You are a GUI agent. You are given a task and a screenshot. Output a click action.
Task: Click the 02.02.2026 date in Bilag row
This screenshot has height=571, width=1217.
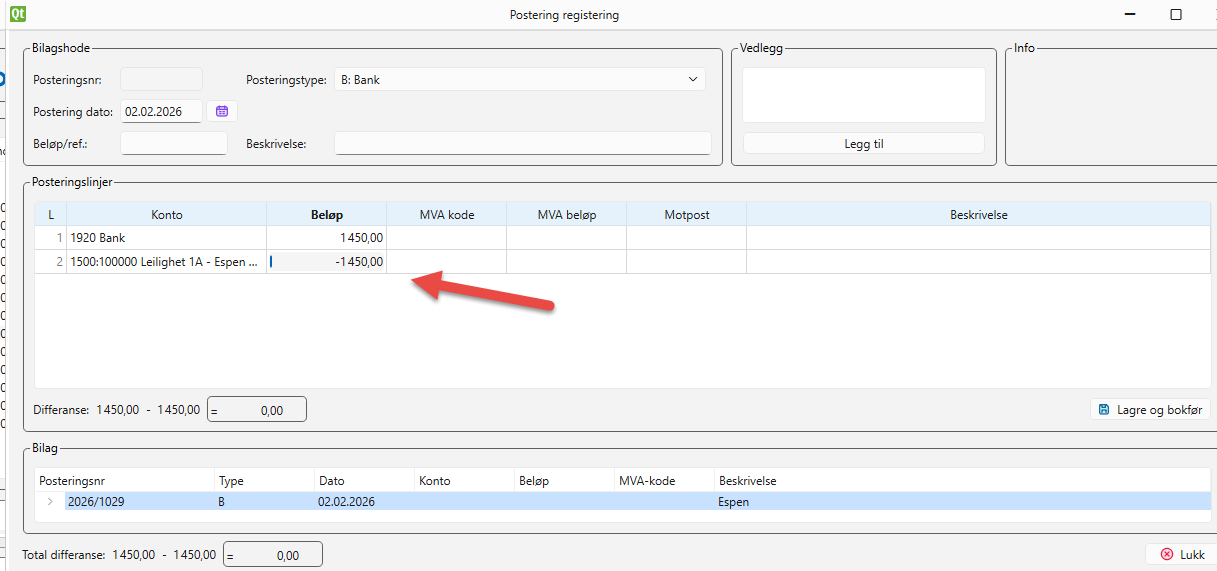[x=346, y=501]
